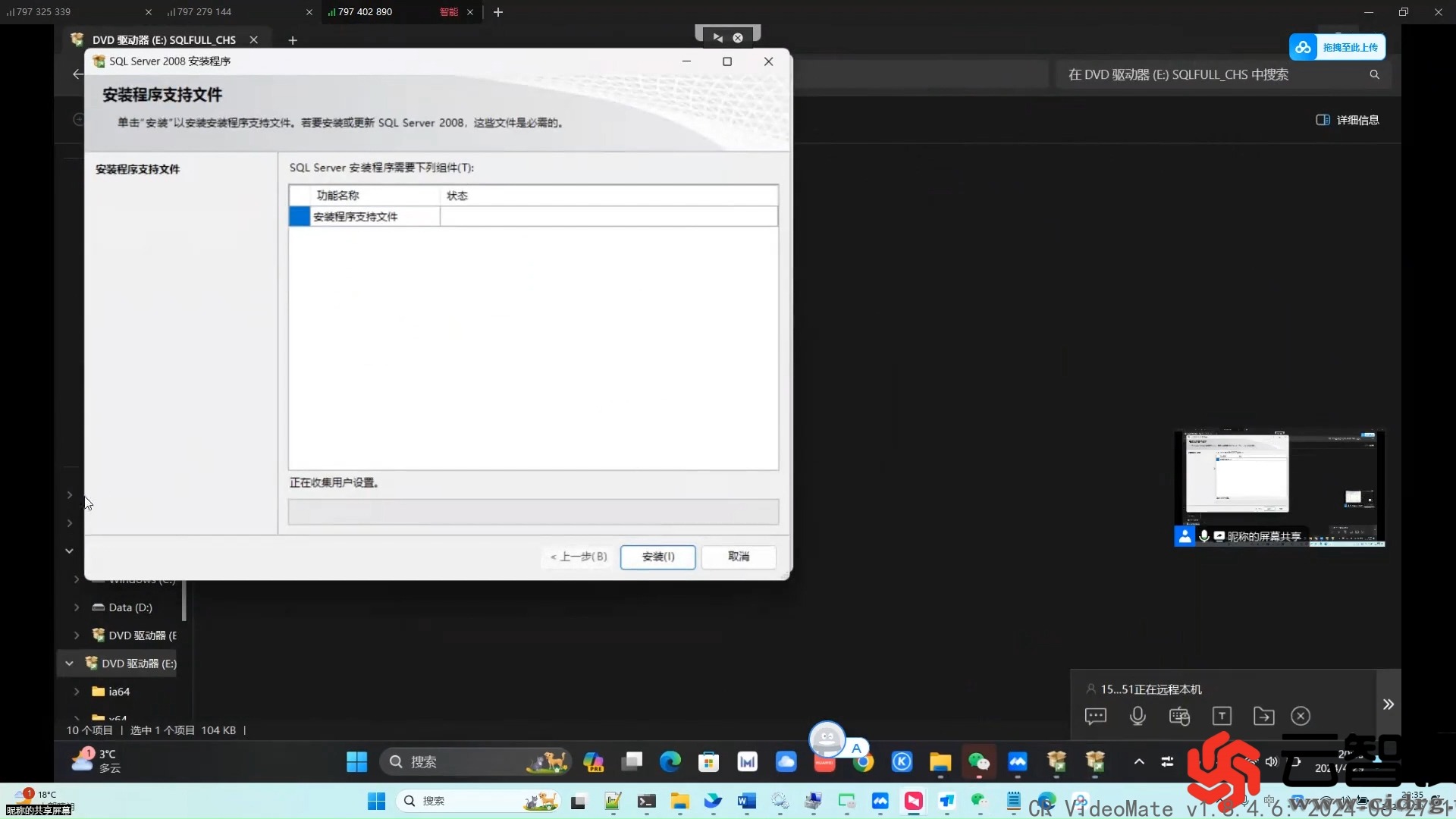Launch Microsoft Edge from the taskbar
The width and height of the screenshot is (1456, 819).
click(670, 762)
